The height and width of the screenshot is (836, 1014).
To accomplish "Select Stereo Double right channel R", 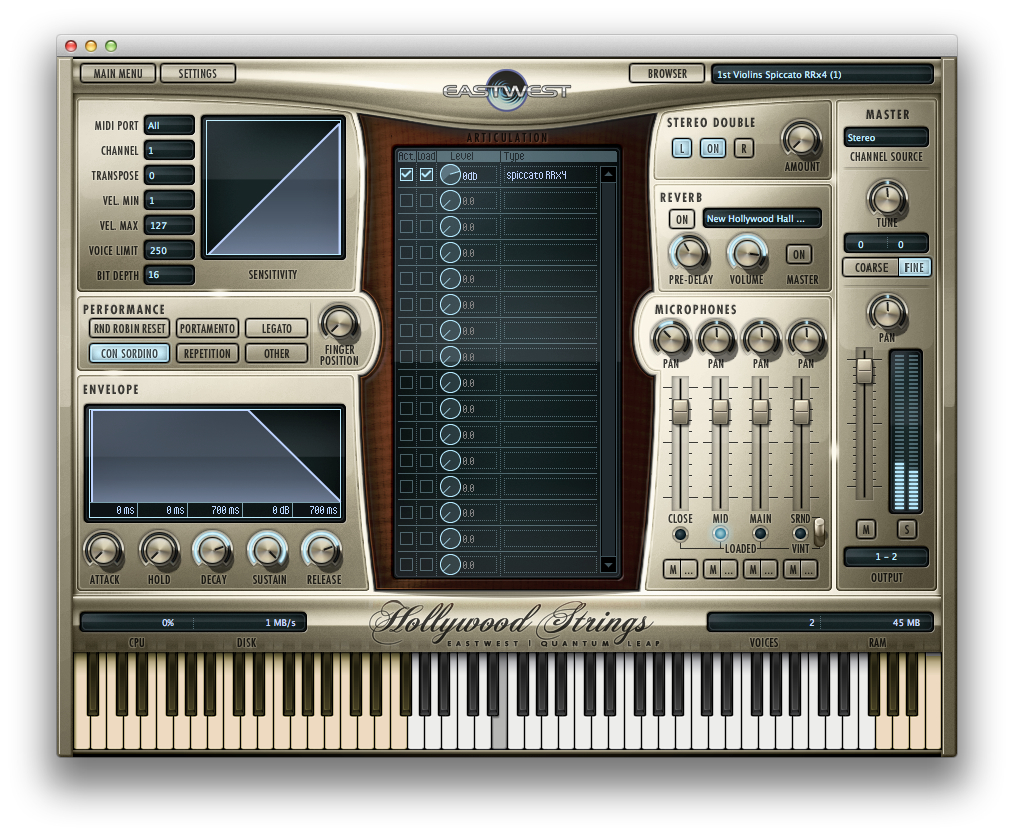I will (x=744, y=149).
